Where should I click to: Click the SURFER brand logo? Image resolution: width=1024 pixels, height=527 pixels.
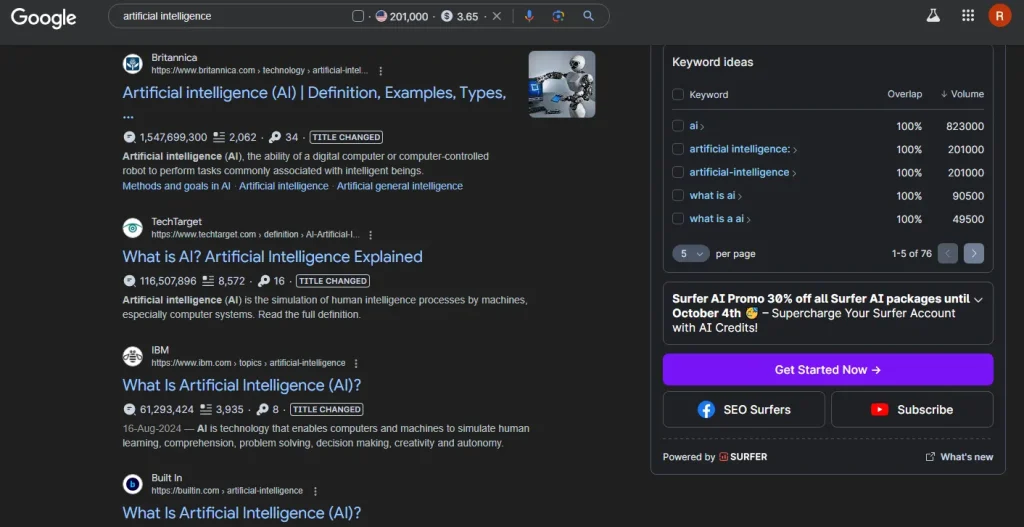(743, 457)
